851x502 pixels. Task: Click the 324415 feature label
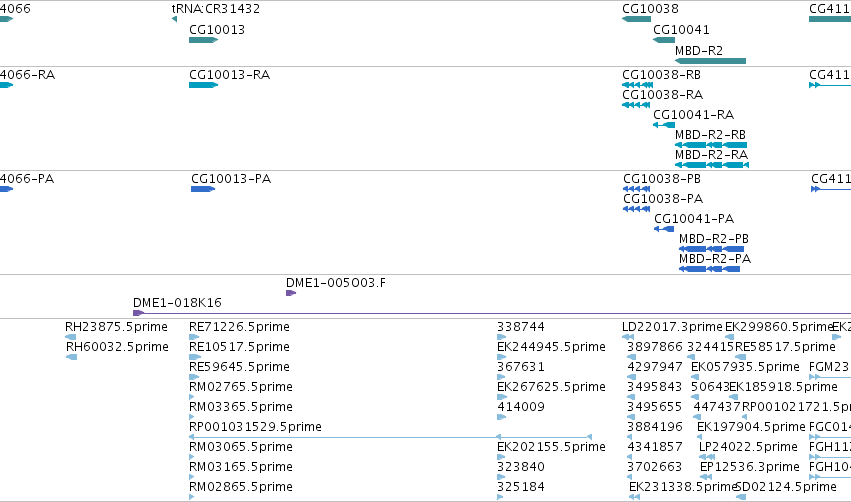point(710,347)
